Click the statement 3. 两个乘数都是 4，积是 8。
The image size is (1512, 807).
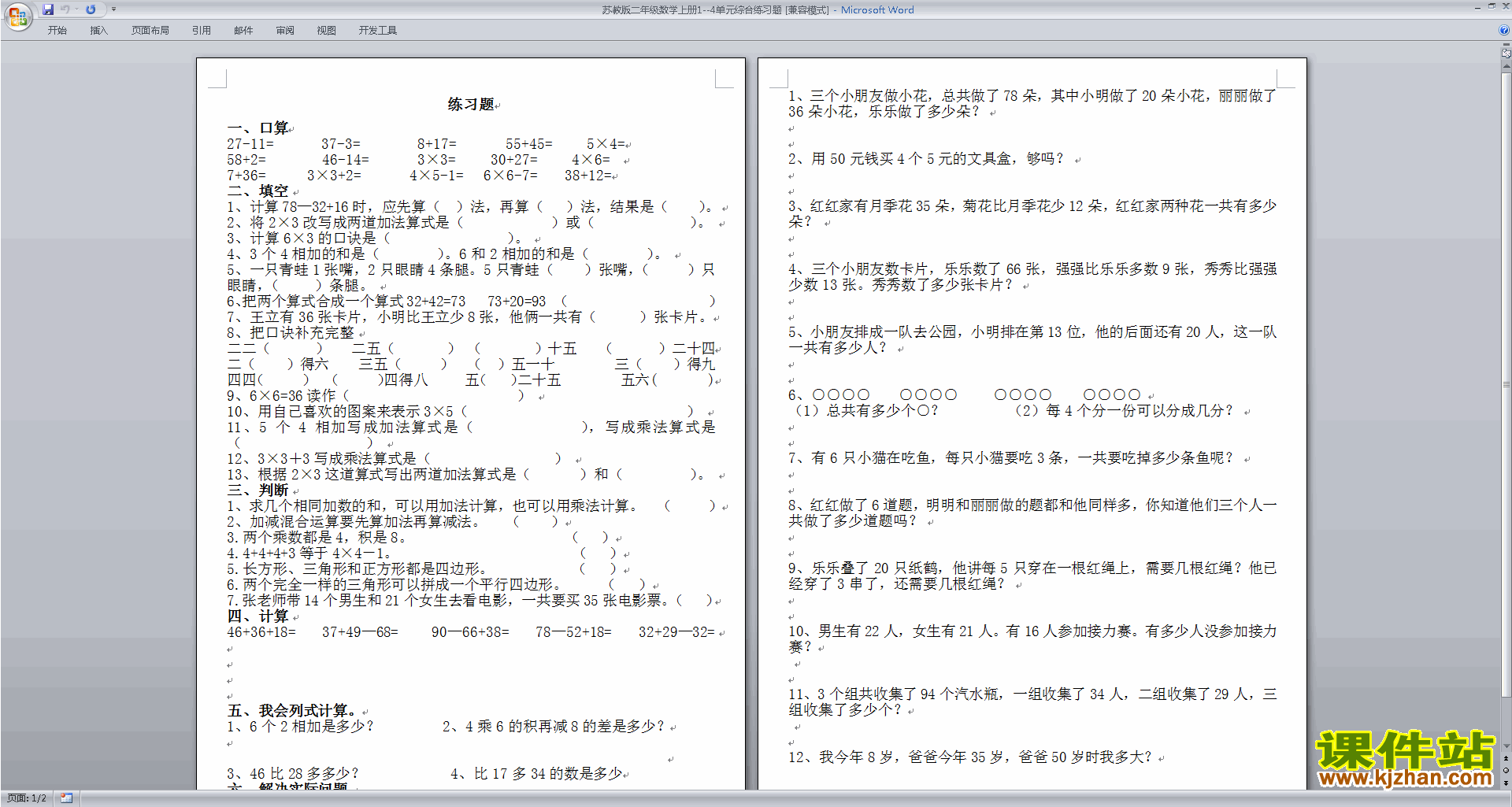(317, 538)
